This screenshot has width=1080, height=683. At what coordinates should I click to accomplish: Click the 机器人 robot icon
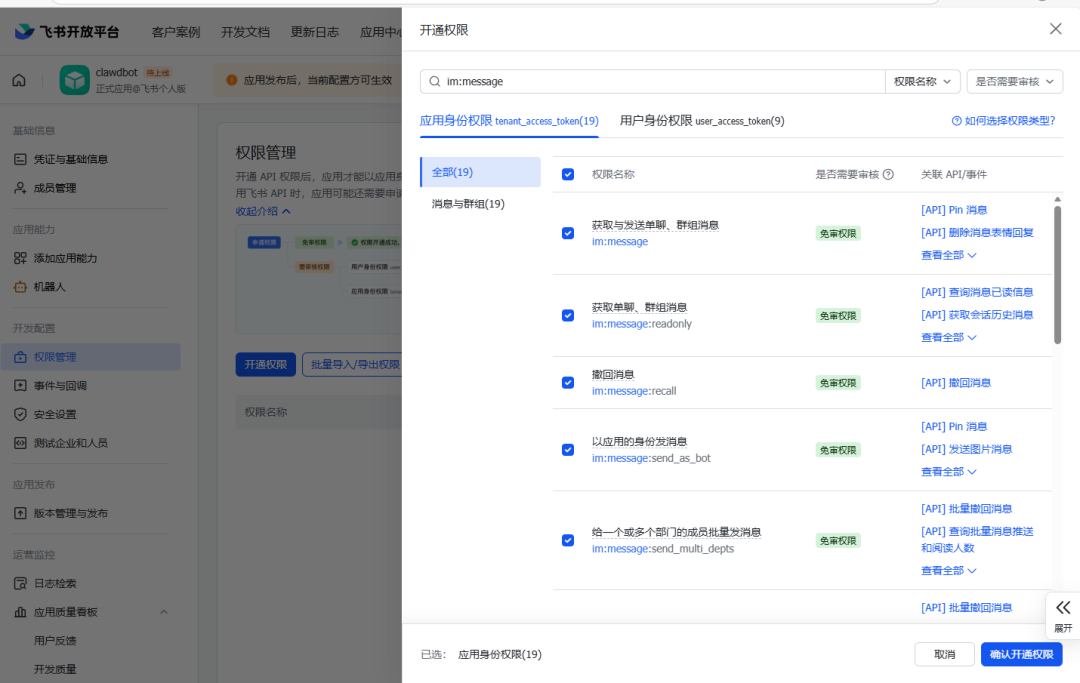click(x=20, y=287)
